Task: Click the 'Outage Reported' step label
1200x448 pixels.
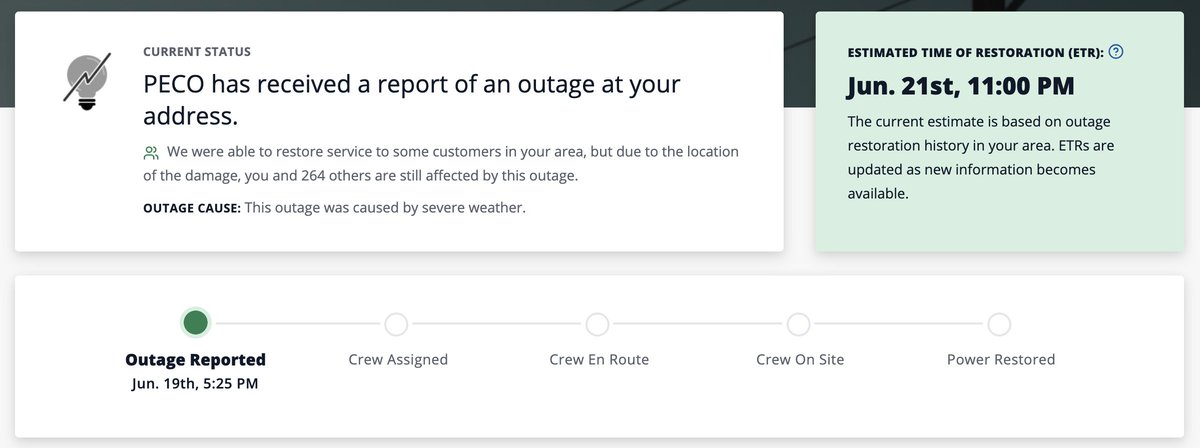Action: click(195, 360)
